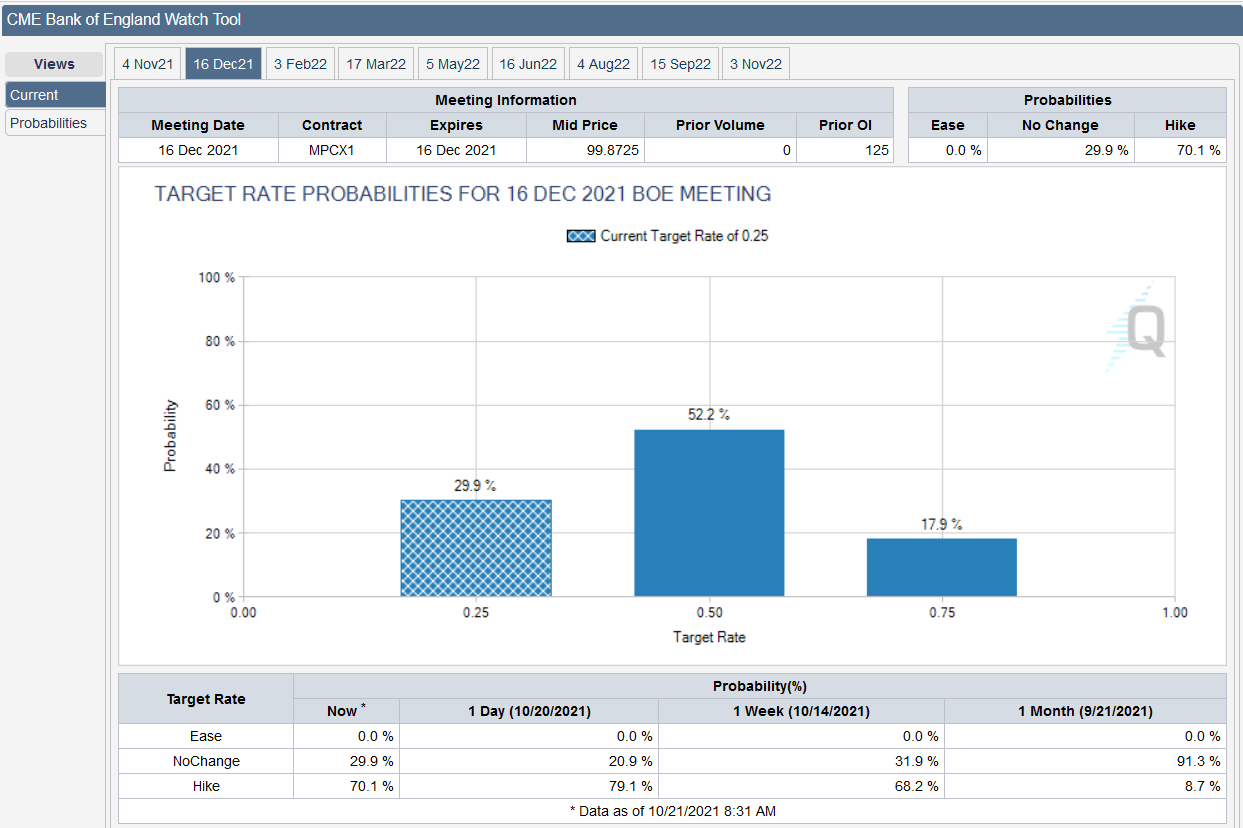Select the 16 Jun22 tab
The height and width of the screenshot is (828, 1243).
tap(528, 64)
